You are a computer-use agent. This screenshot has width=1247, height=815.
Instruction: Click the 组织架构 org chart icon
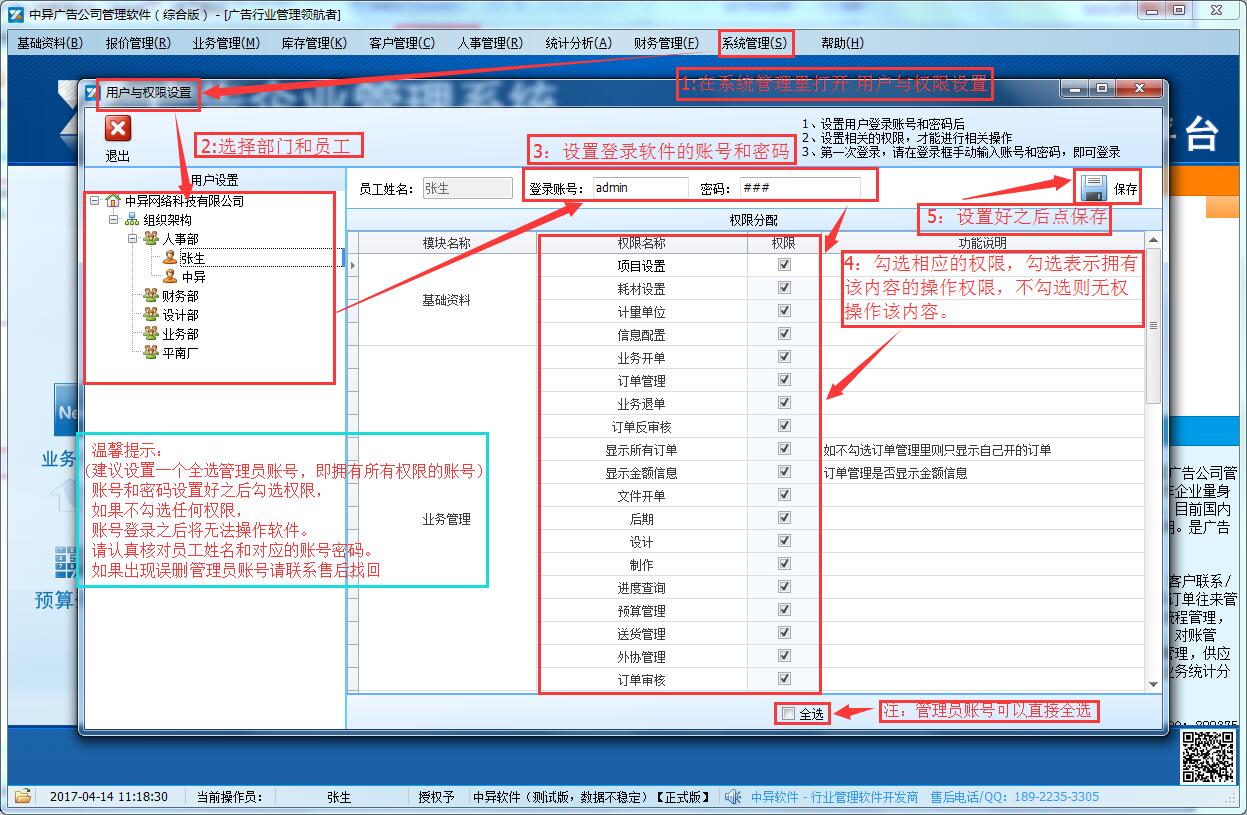click(132, 220)
